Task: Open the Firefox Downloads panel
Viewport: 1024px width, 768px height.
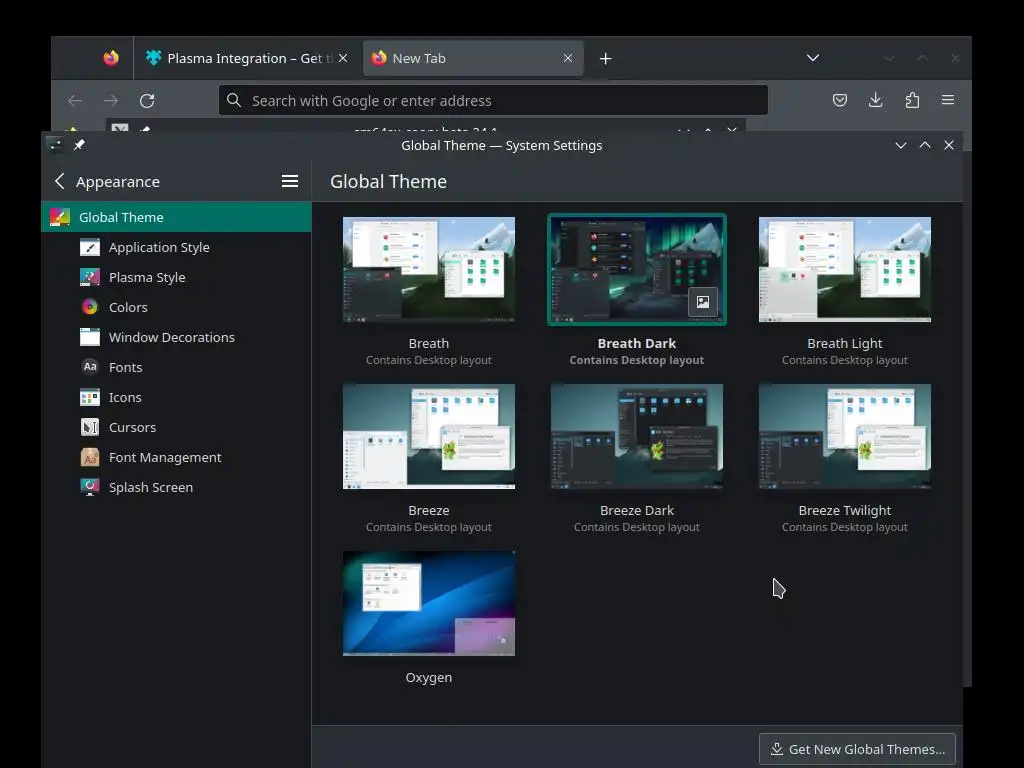Action: tap(876, 100)
